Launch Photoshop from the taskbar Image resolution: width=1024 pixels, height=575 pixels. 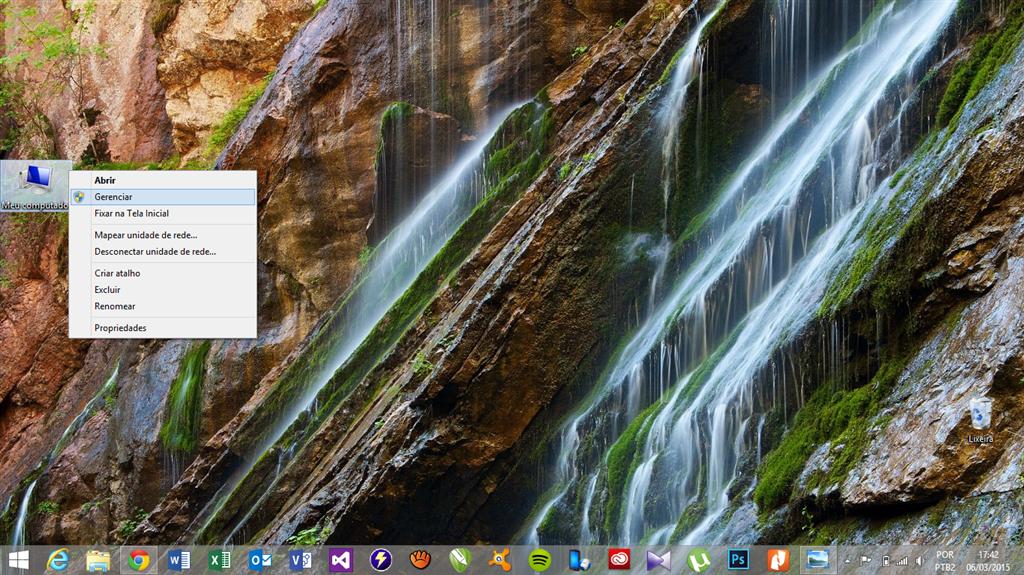coord(739,560)
